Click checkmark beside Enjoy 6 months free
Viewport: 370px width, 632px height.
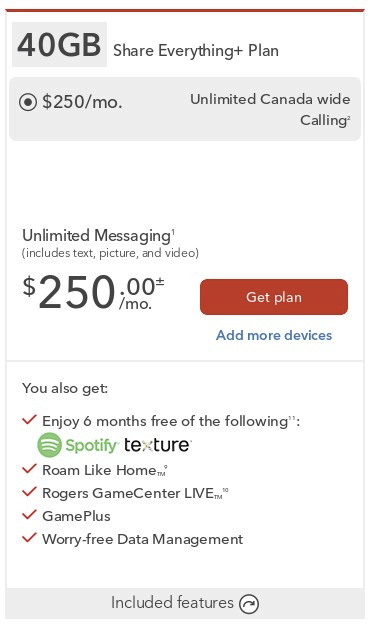[29, 420]
